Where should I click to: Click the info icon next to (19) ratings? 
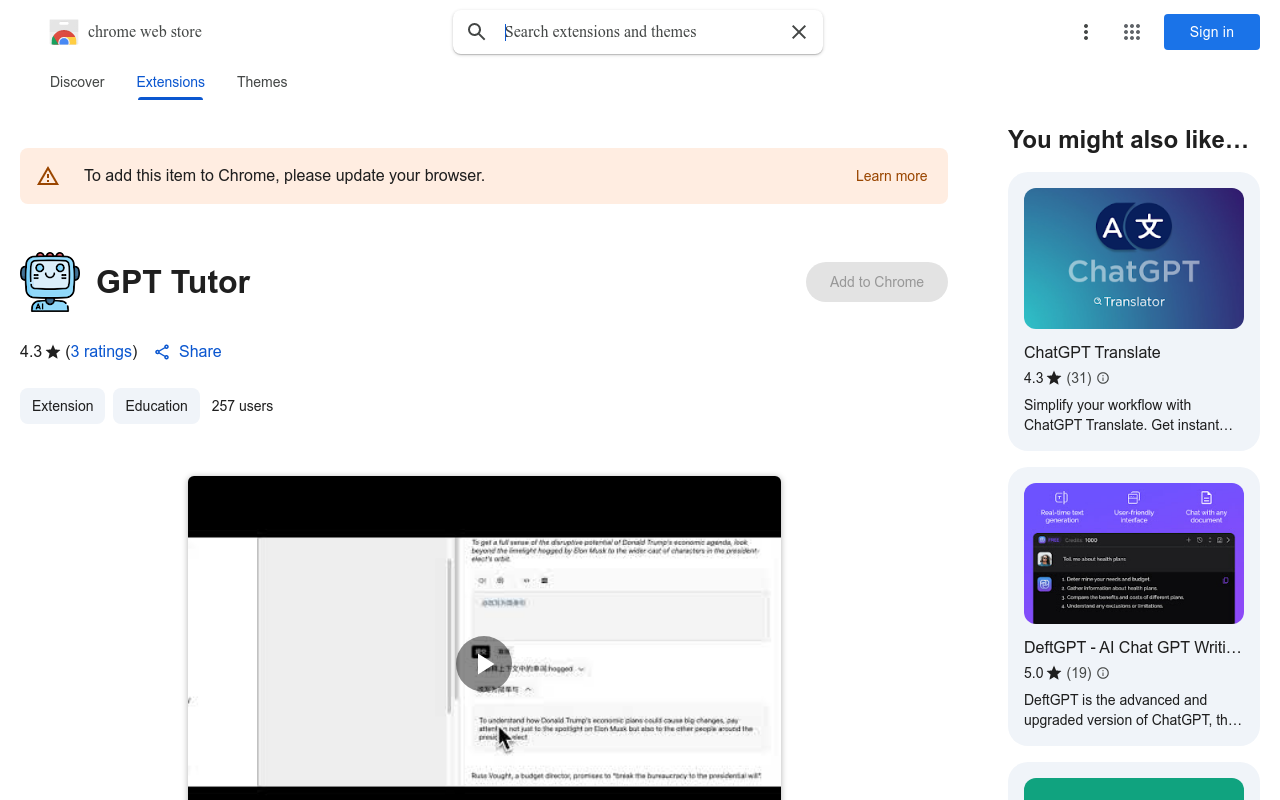[x=1103, y=673]
